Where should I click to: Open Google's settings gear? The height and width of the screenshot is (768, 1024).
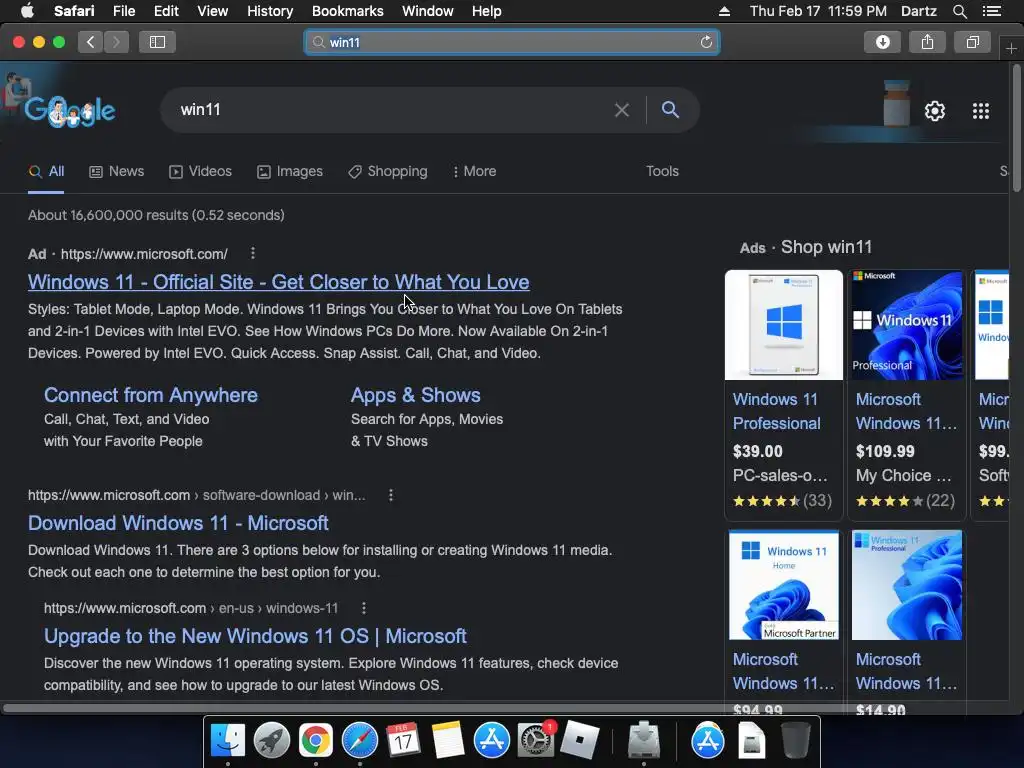935,111
